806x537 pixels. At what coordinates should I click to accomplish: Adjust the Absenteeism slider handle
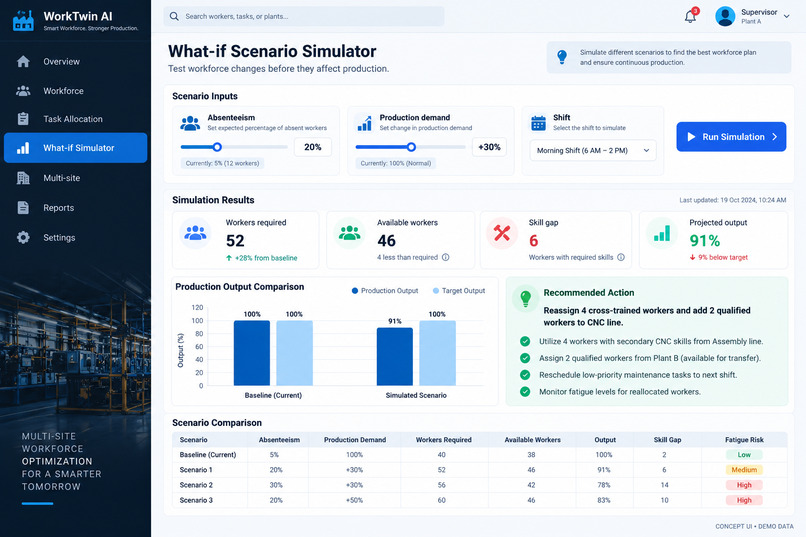click(x=217, y=147)
